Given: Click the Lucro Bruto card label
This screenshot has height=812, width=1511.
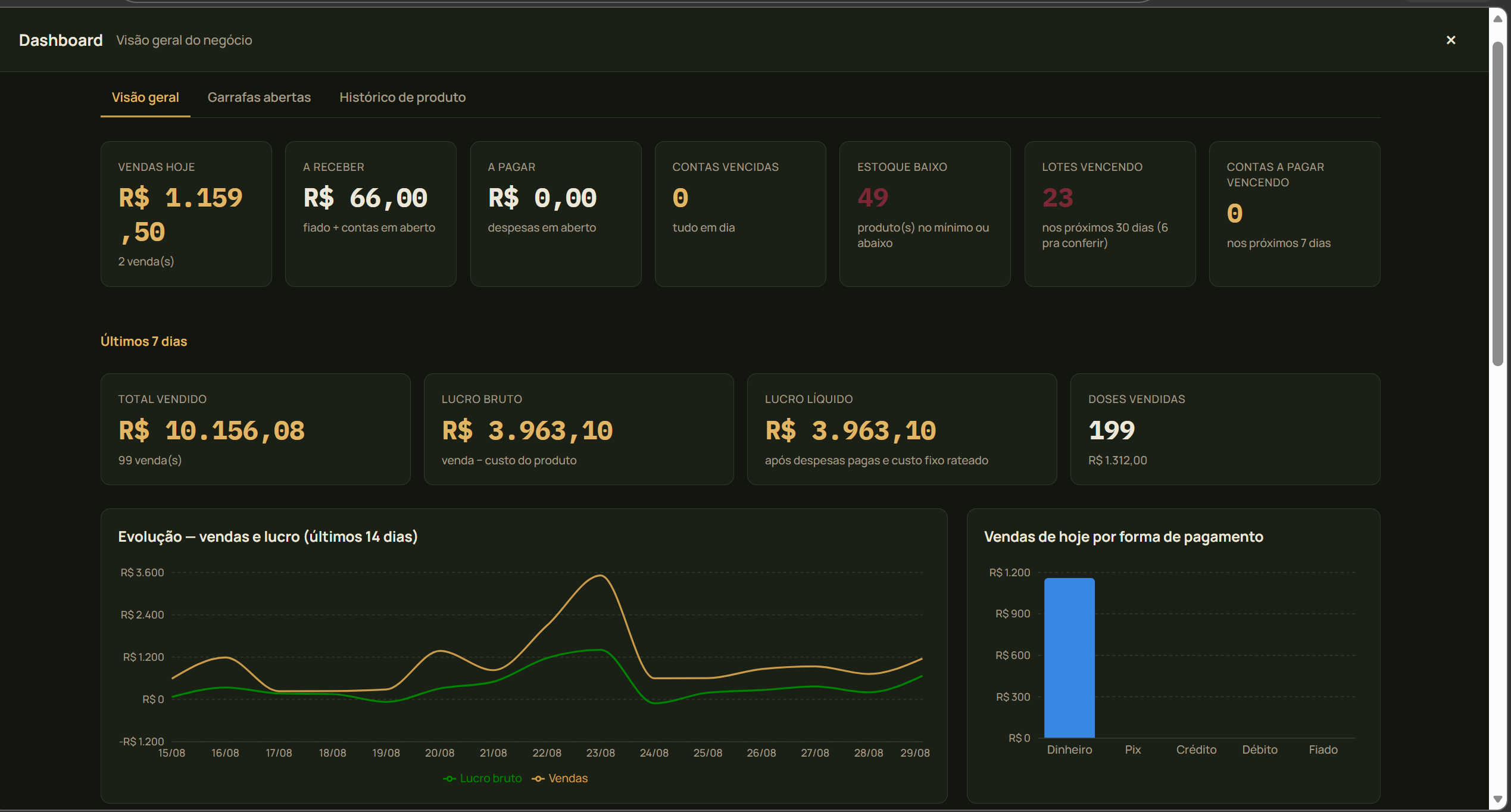Looking at the screenshot, I should coord(482,399).
